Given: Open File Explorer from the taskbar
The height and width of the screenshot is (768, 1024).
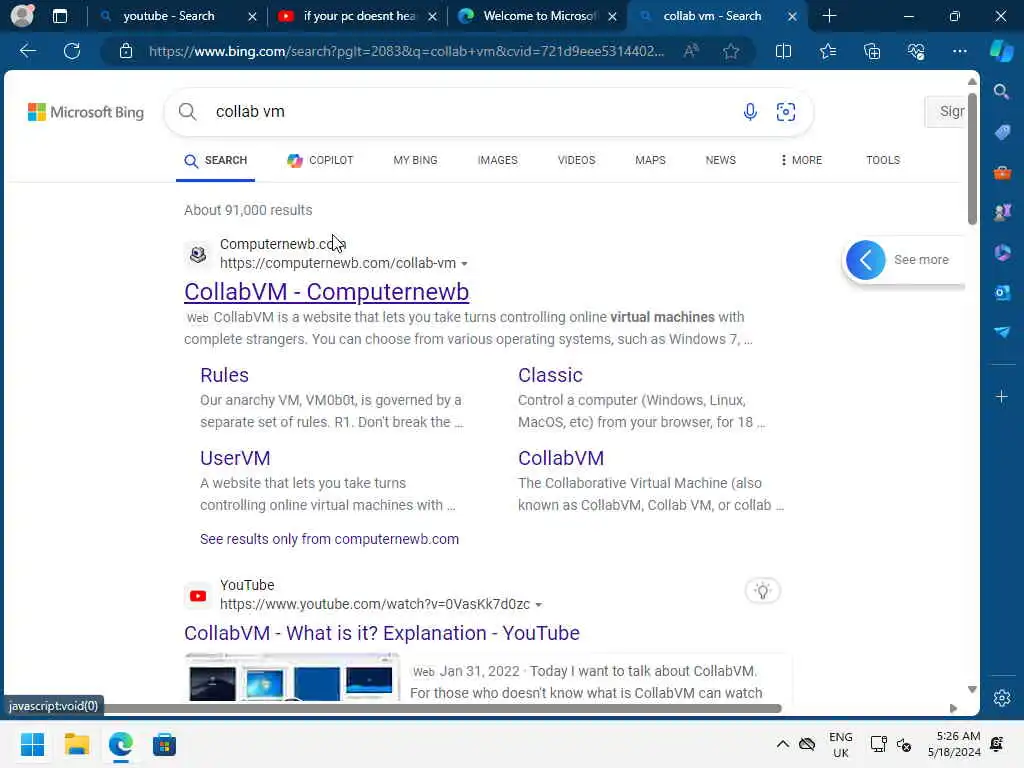Looking at the screenshot, I should 76,744.
